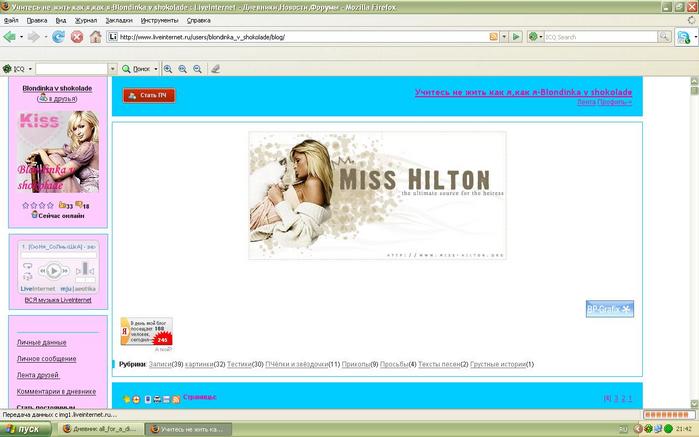Open the Файл menu
This screenshot has height=437, width=699.
coord(11,21)
